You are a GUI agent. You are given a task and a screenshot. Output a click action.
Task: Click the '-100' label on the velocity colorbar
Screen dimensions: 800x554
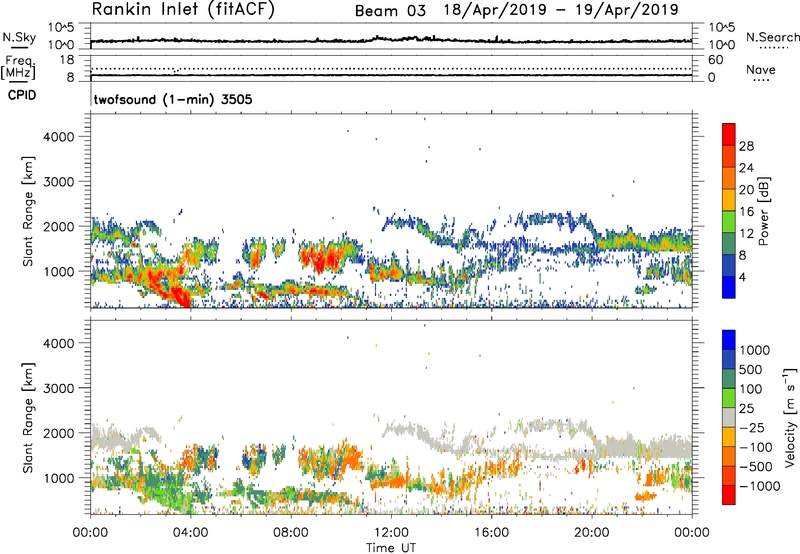tap(756, 447)
